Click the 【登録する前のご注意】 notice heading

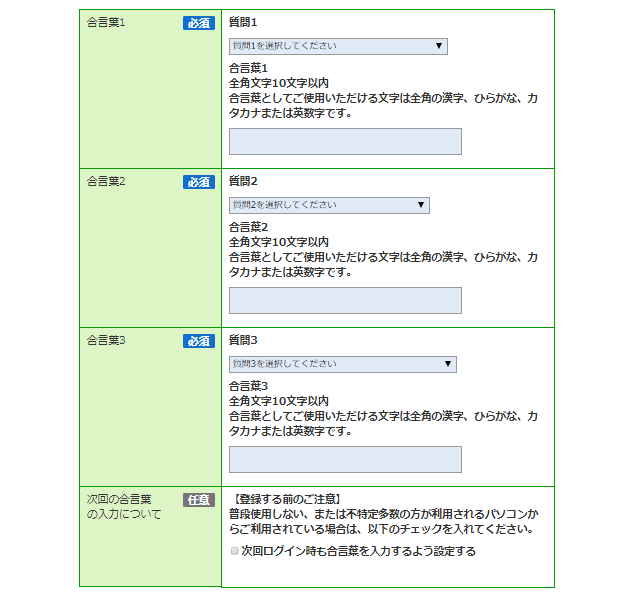(x=286, y=499)
